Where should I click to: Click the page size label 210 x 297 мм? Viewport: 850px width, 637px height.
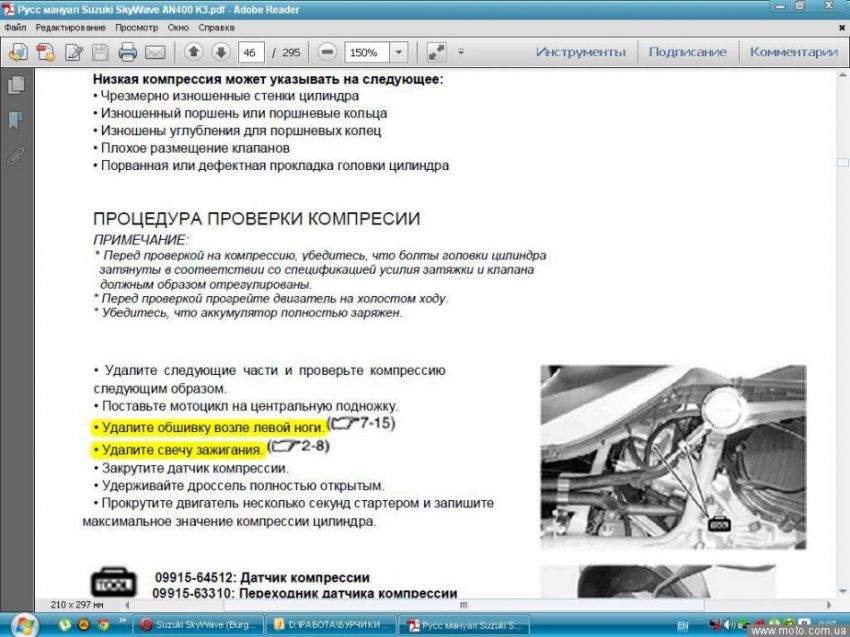(77, 604)
